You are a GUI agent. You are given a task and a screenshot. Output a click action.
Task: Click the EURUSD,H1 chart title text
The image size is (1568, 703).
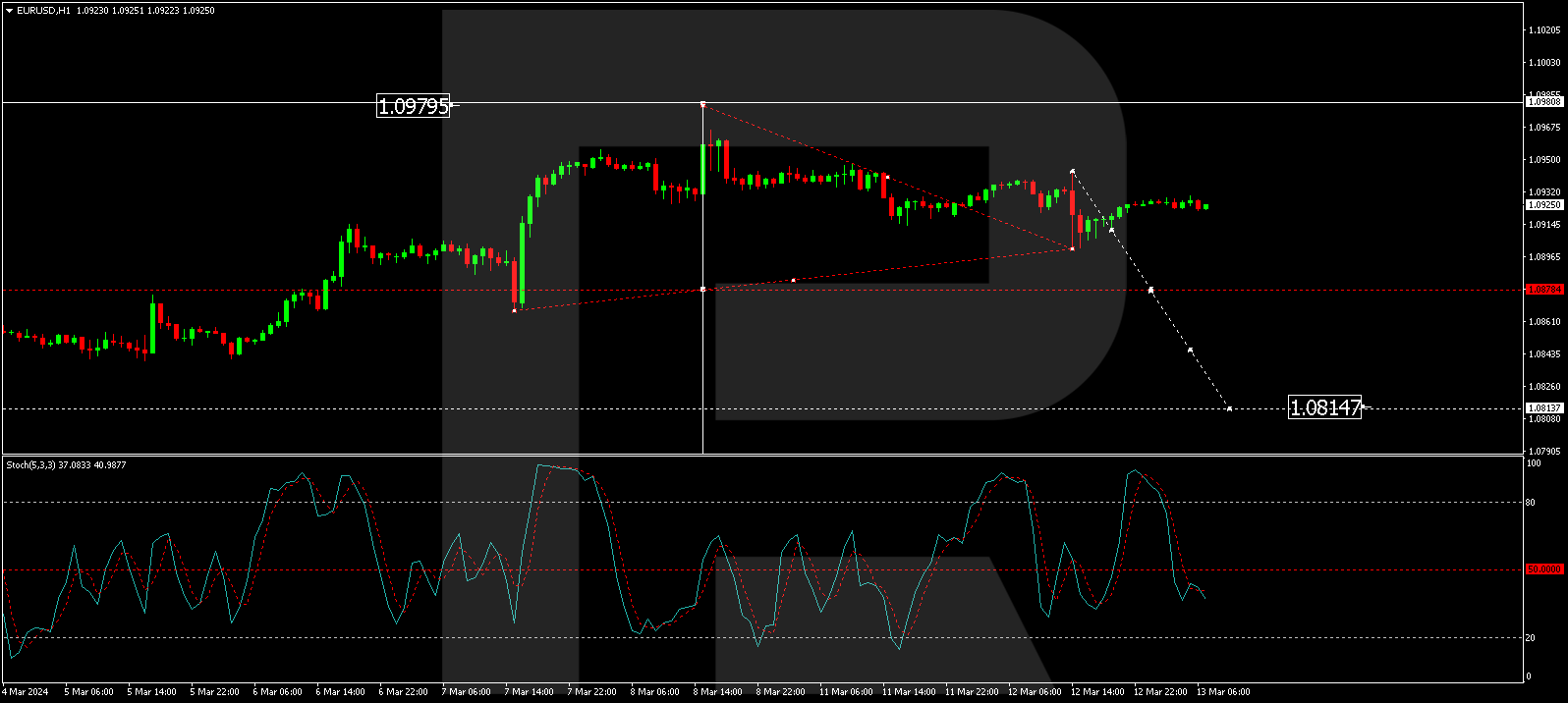tap(43, 10)
